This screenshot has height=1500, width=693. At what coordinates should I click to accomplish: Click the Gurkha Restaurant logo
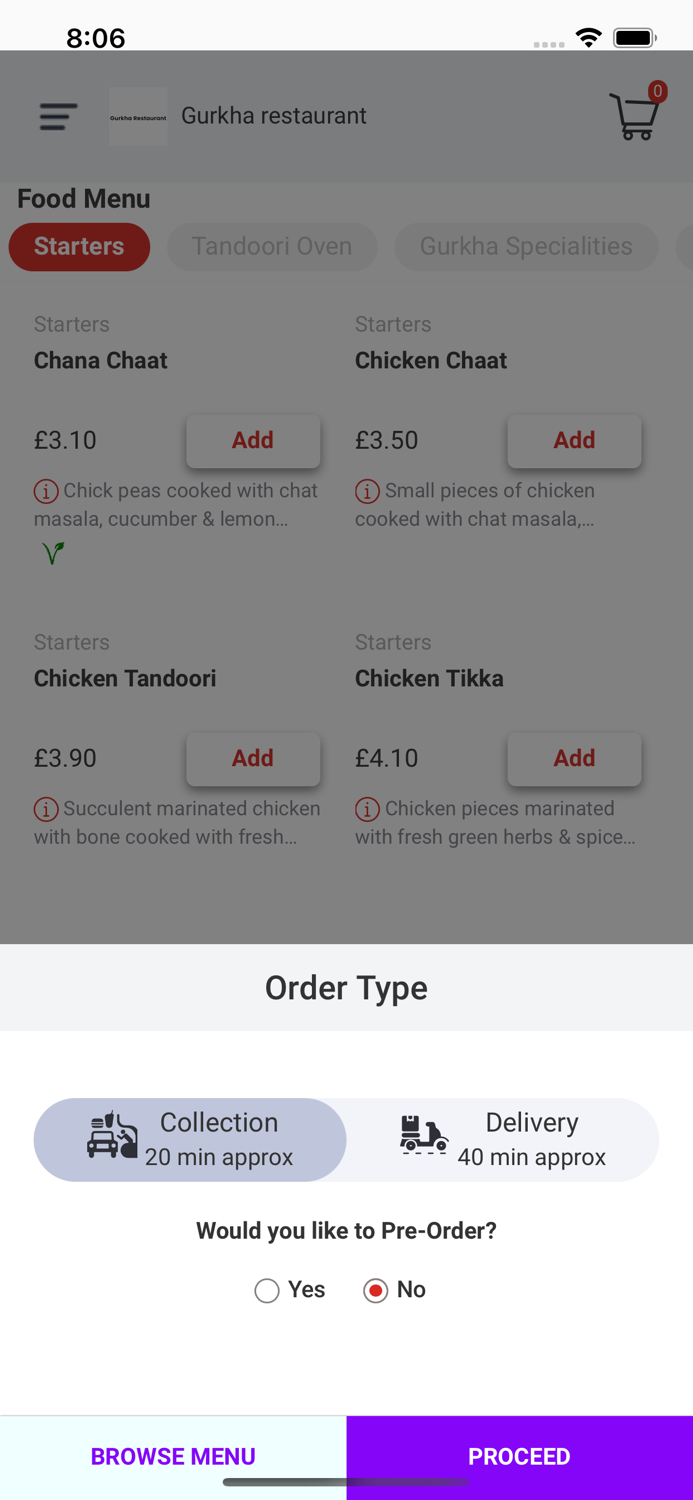(138, 116)
